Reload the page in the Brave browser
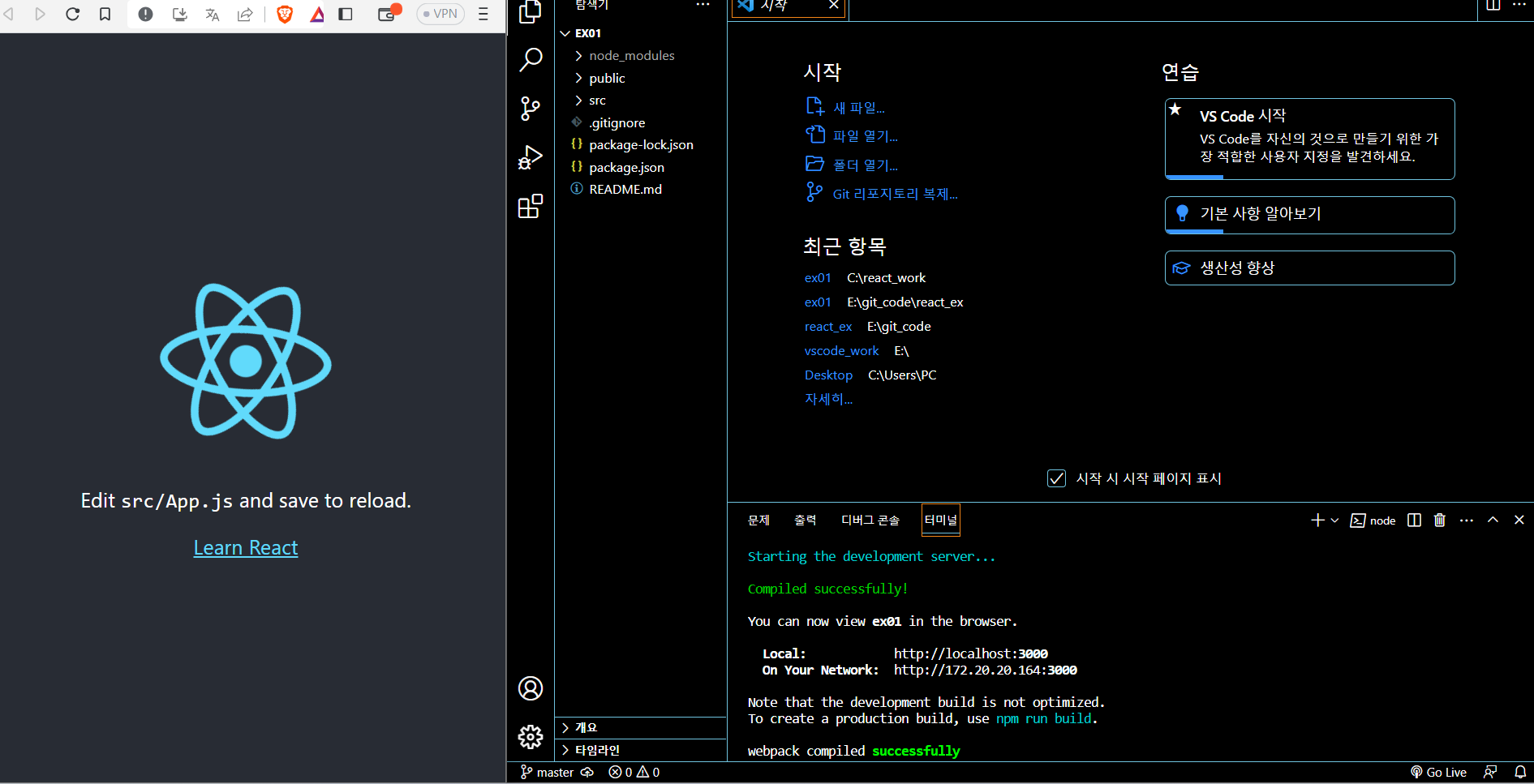Image resolution: width=1534 pixels, height=784 pixels. (72, 14)
